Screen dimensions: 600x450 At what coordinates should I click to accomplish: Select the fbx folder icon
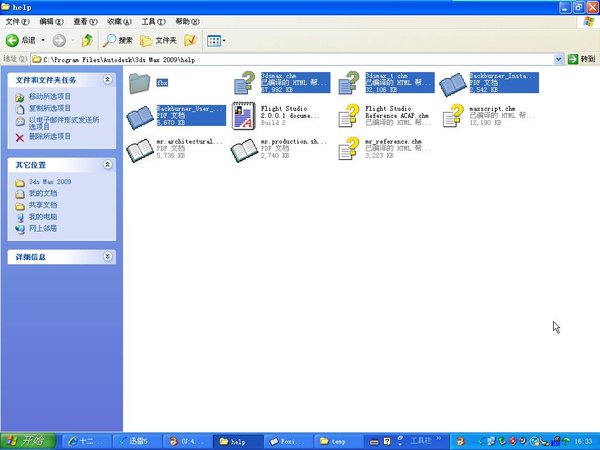point(139,83)
